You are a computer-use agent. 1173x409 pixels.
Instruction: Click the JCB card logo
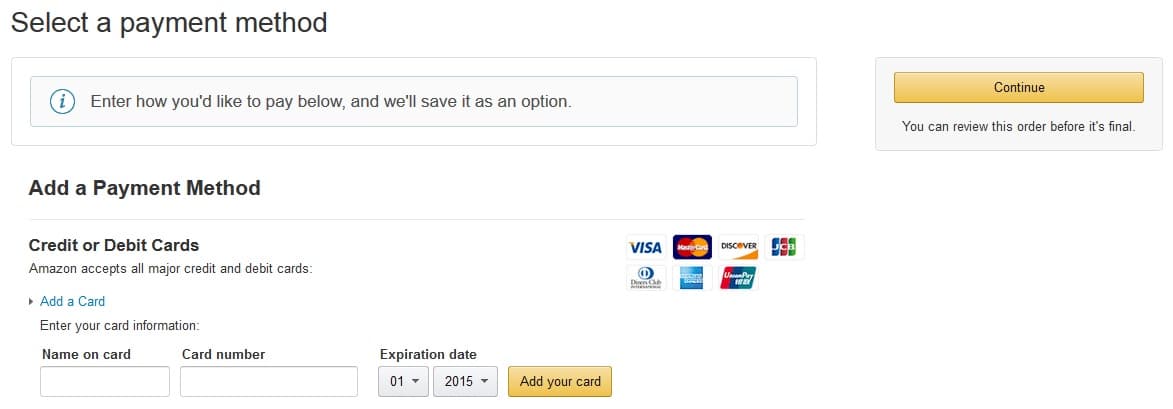(x=784, y=247)
